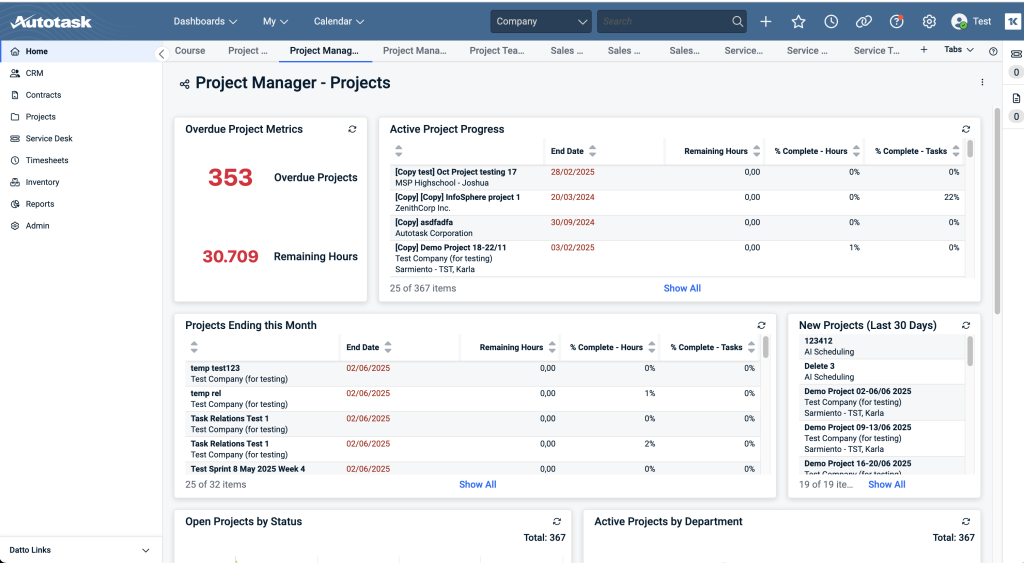Screen dimensions: 1024x563
Task: Click Show All under Active Project Progress
Action: pyautogui.click(x=682, y=288)
